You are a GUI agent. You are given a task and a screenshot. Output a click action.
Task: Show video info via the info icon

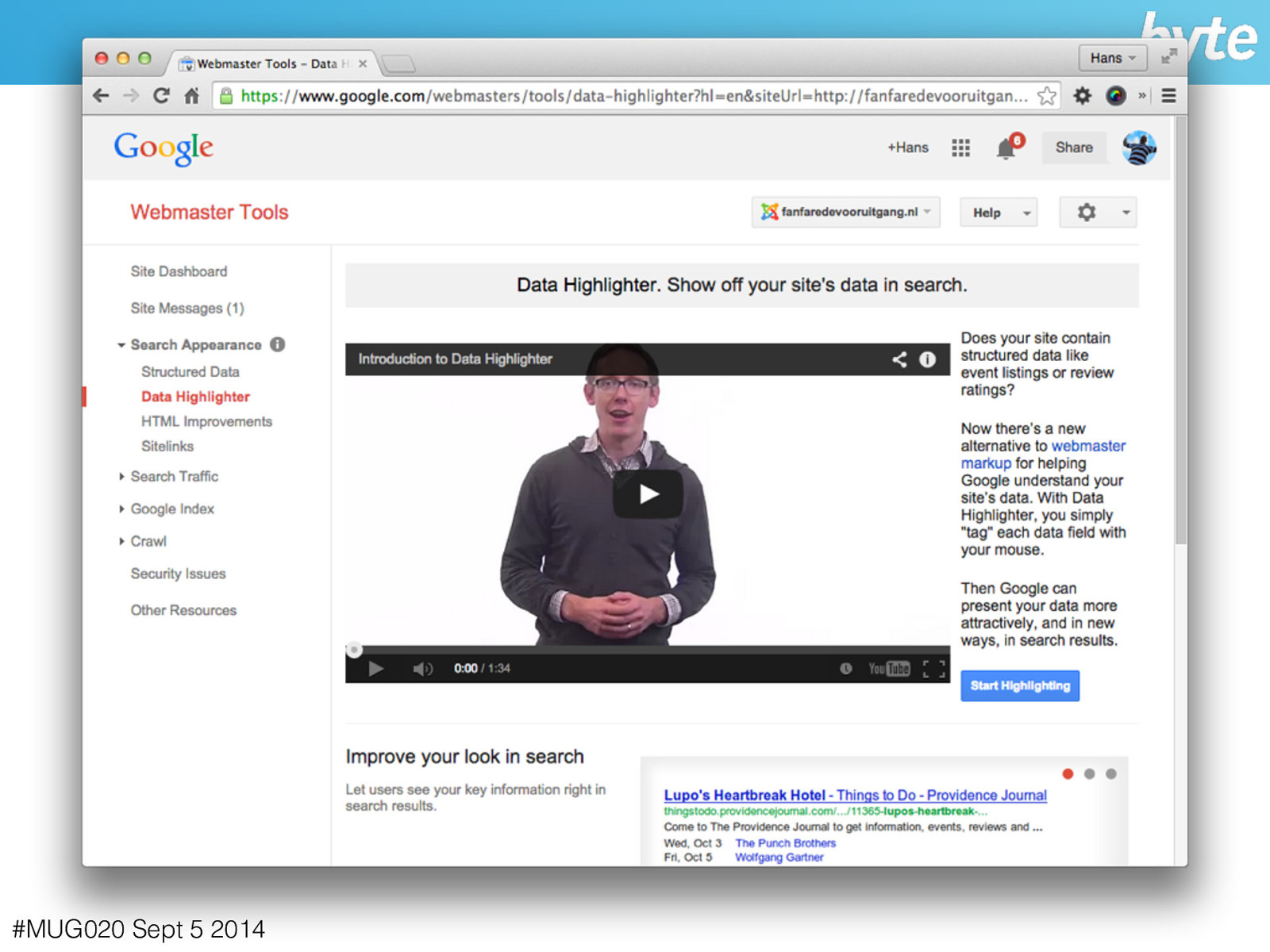[927, 359]
